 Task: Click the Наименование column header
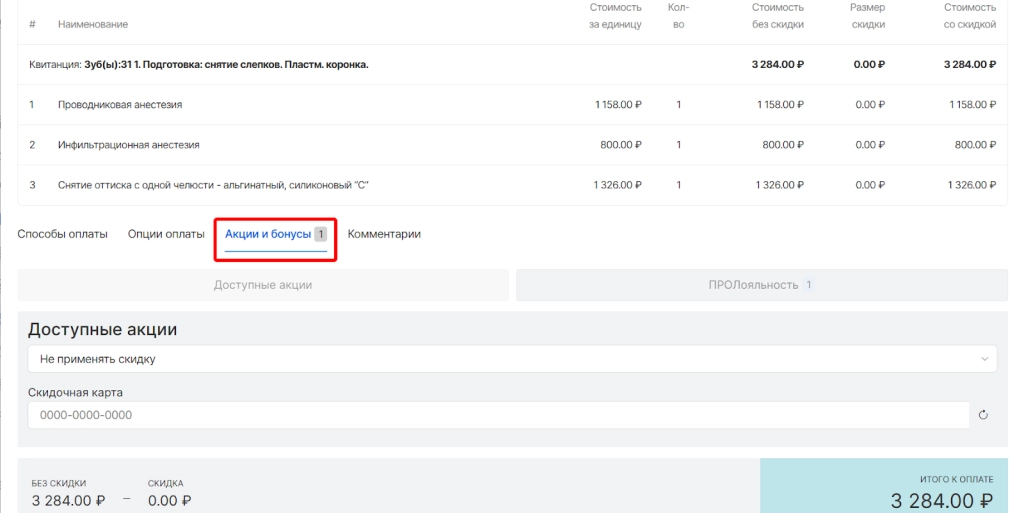pyautogui.click(x=93, y=24)
